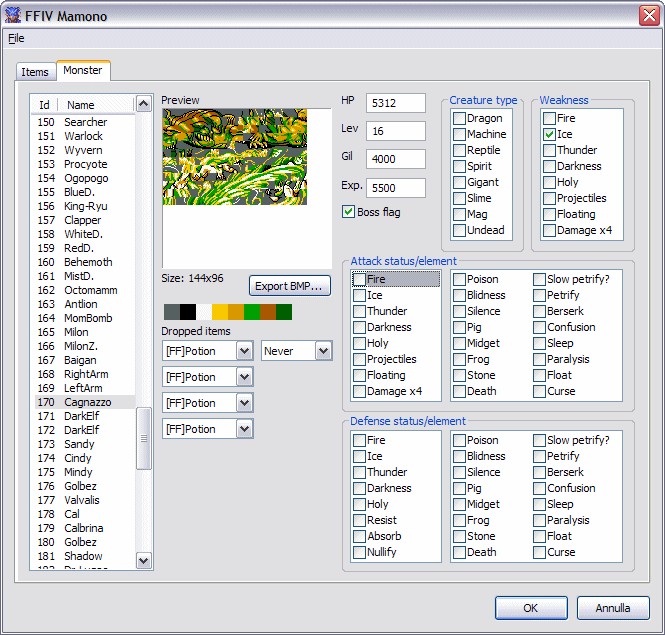The image size is (665, 635).
Task: Select the yellow palette color swatch
Action: (220, 312)
